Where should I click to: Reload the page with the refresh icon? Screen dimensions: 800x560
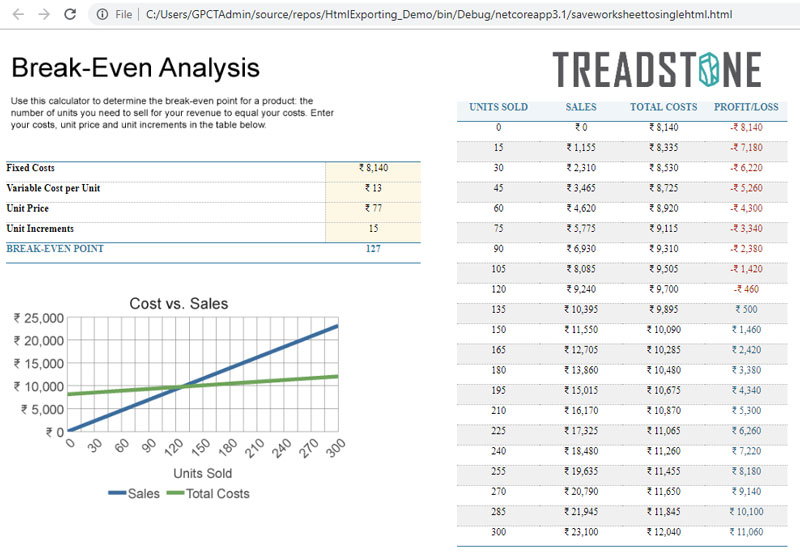pyautogui.click(x=70, y=14)
